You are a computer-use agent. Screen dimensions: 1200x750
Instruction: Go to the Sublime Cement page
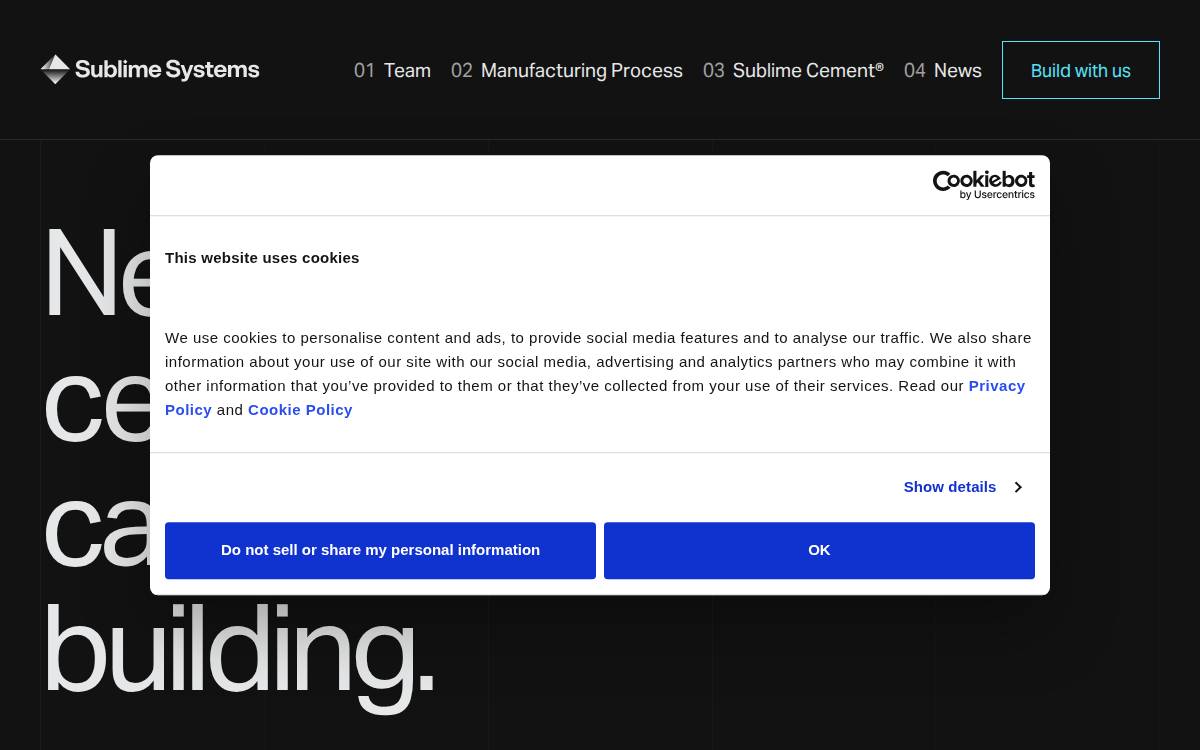[x=793, y=70]
